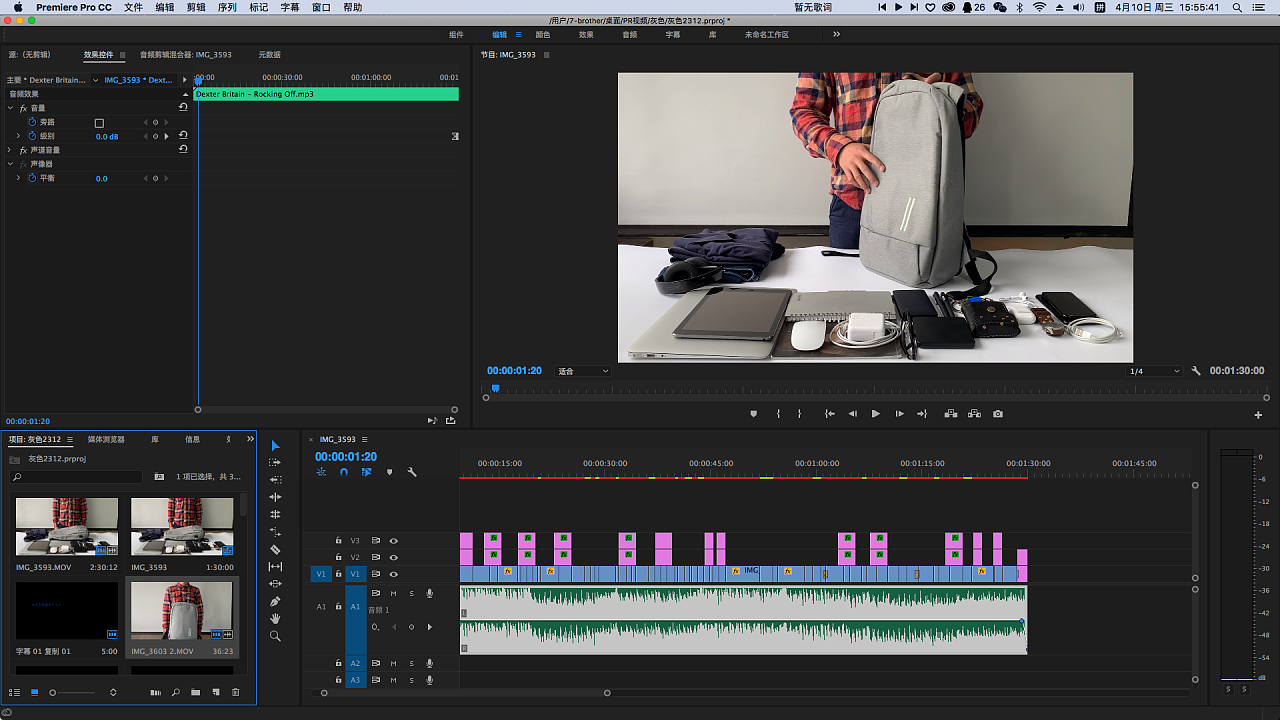
Task: Select the Razor tool
Action: click(275, 549)
